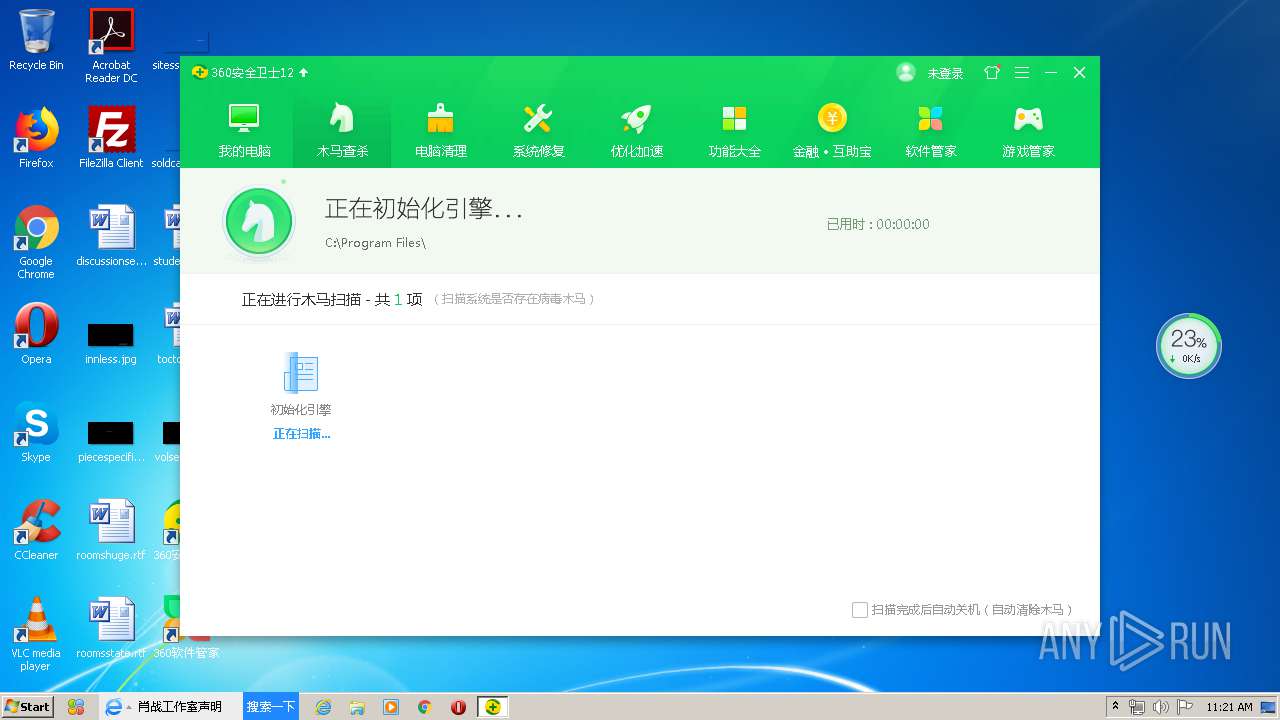Viewport: 1280px width, 720px height.
Task: Open 金融·互助宝 coin icon
Action: pyautogui.click(x=832, y=119)
